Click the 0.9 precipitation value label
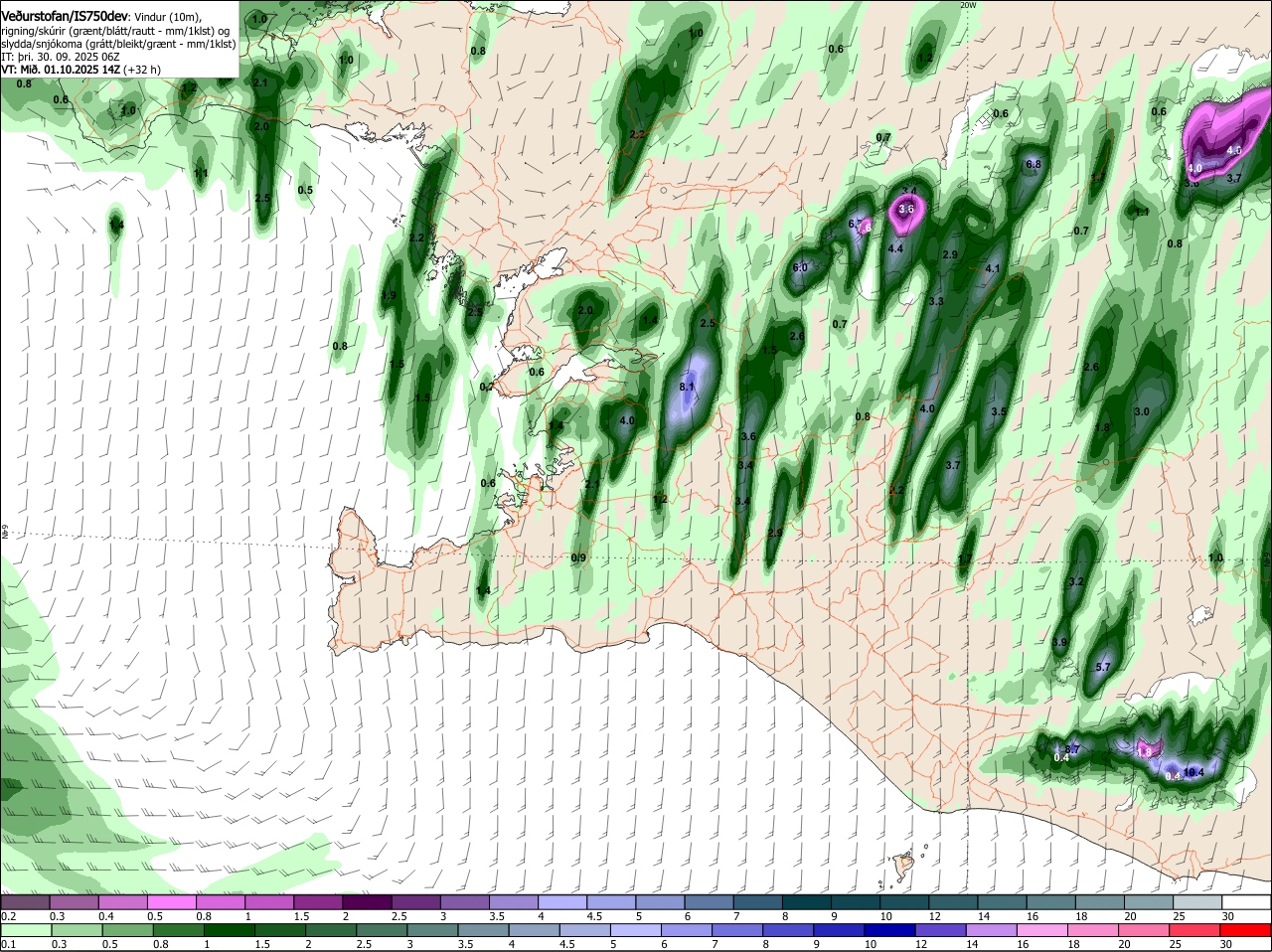Screen dimensions: 1272x952 (x=578, y=558)
